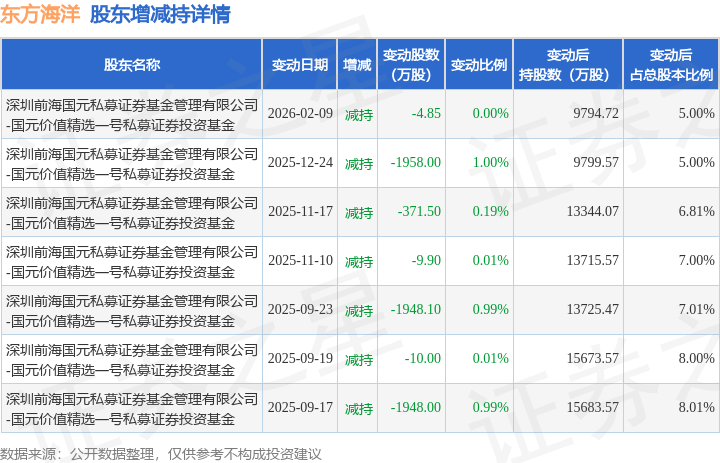The width and height of the screenshot is (720, 463).
Task: Click the 13344.07 holdings value
Action: pyautogui.click(x=593, y=211)
